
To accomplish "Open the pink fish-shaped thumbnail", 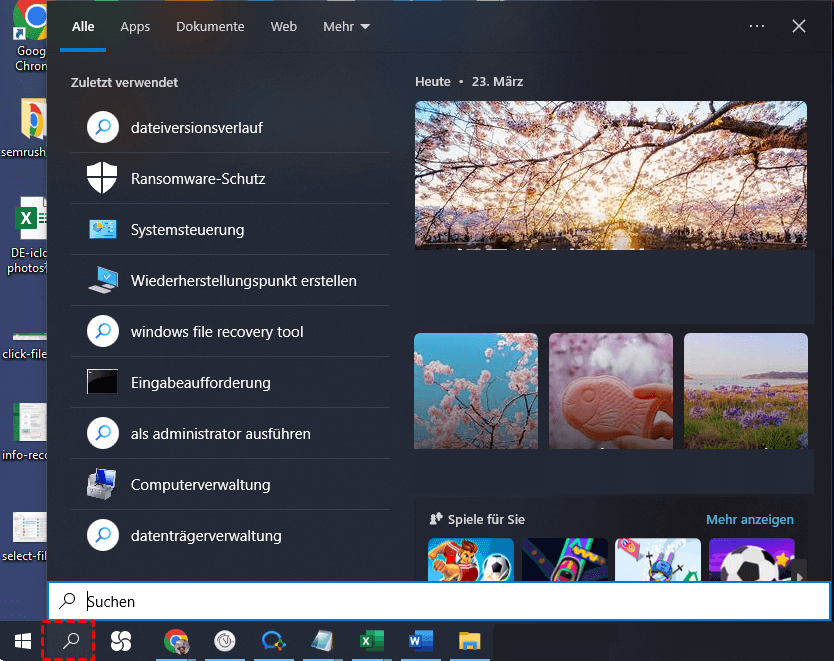I will coord(611,391).
